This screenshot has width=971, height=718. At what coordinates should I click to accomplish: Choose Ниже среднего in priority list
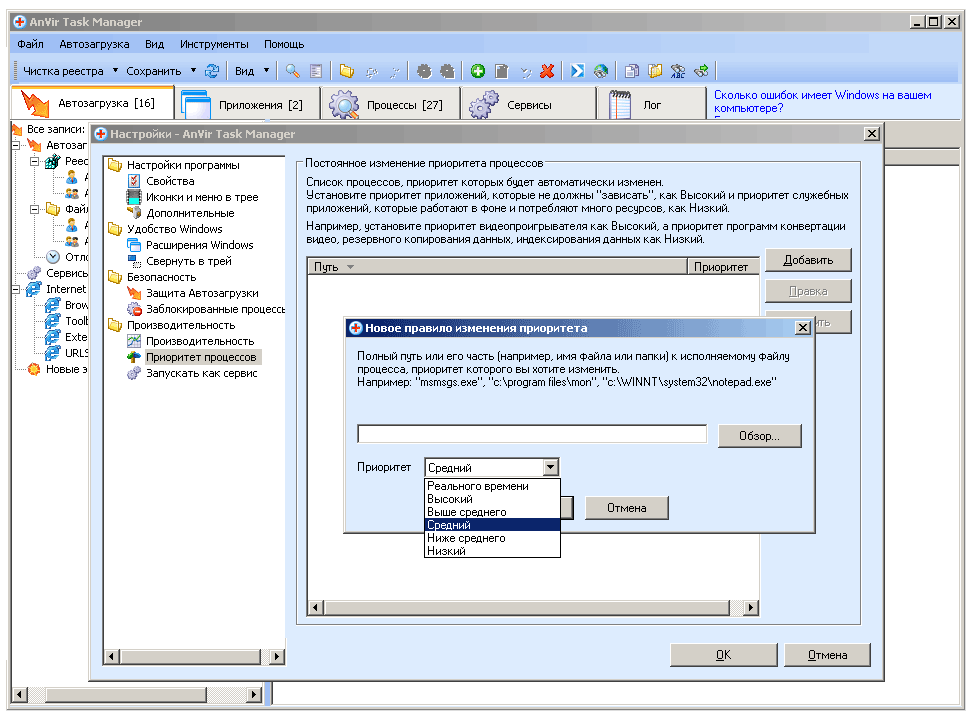point(466,538)
